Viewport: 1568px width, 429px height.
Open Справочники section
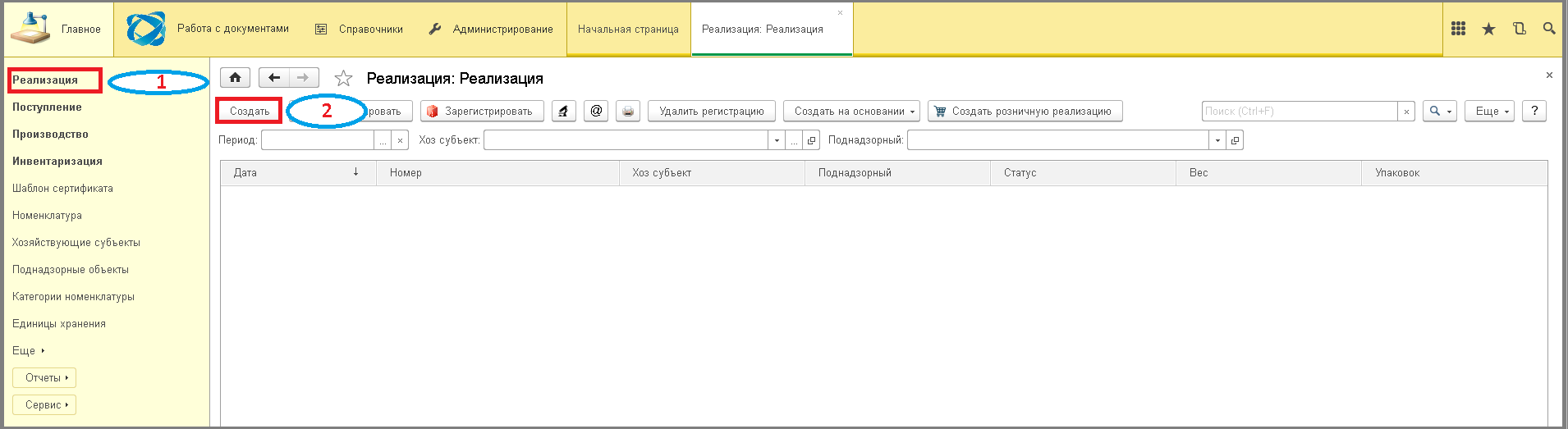[x=360, y=29]
